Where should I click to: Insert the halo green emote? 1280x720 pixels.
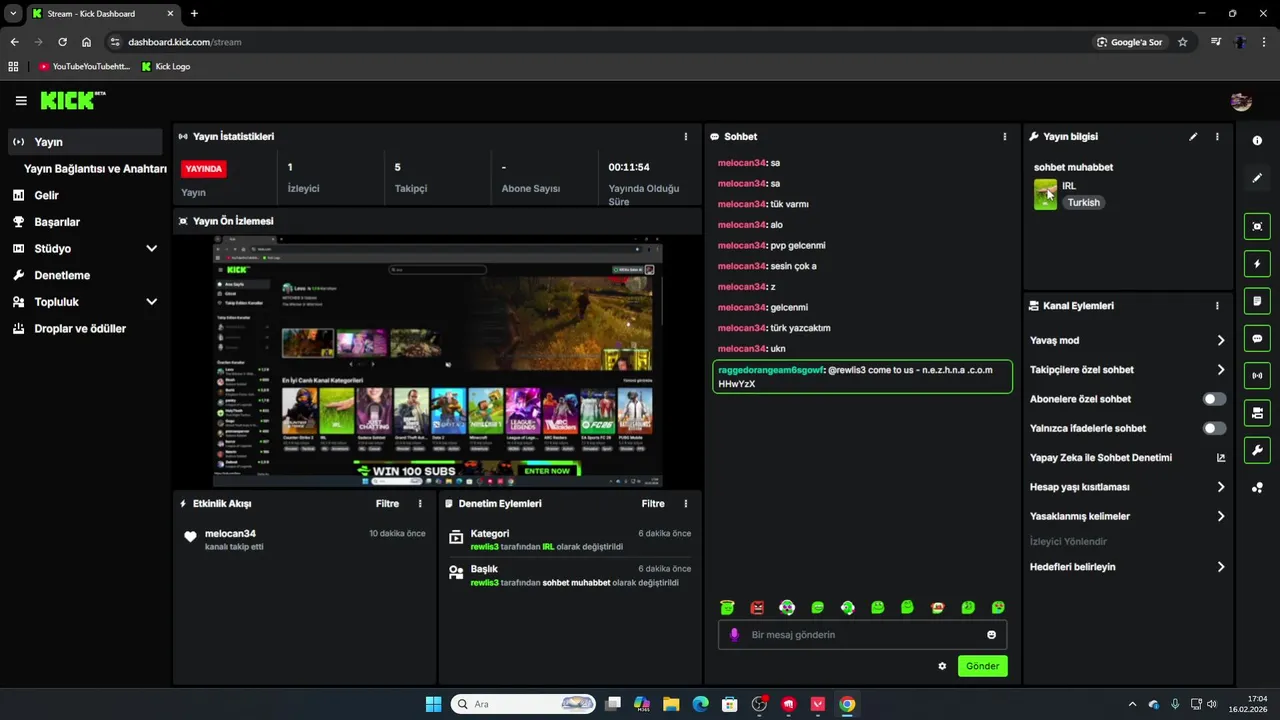pos(728,607)
